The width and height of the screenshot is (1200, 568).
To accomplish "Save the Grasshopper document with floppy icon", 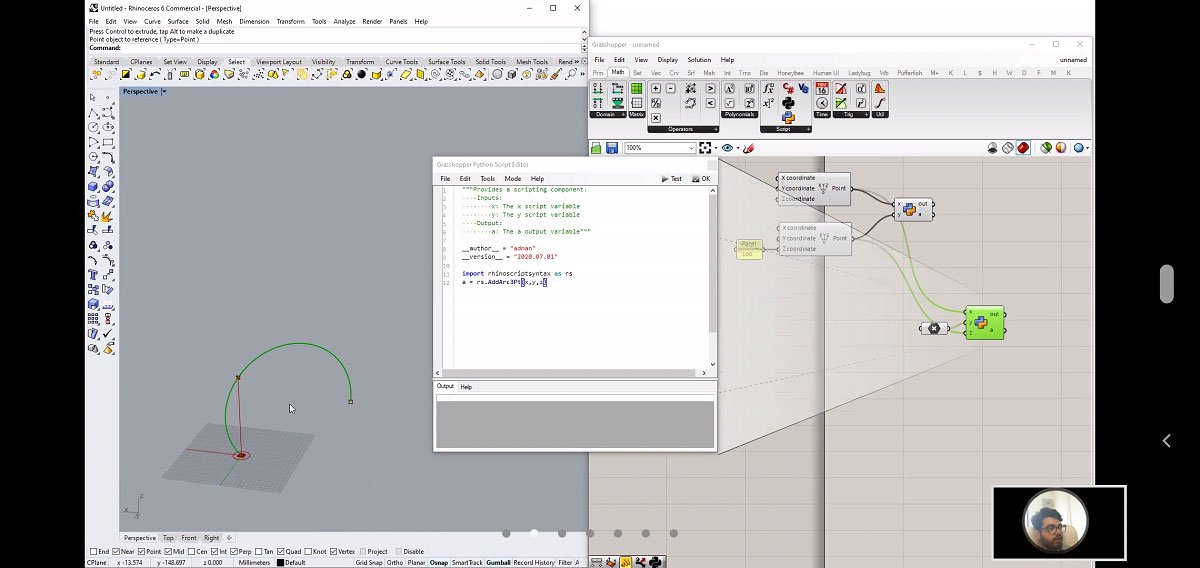I will pyautogui.click(x=611, y=148).
